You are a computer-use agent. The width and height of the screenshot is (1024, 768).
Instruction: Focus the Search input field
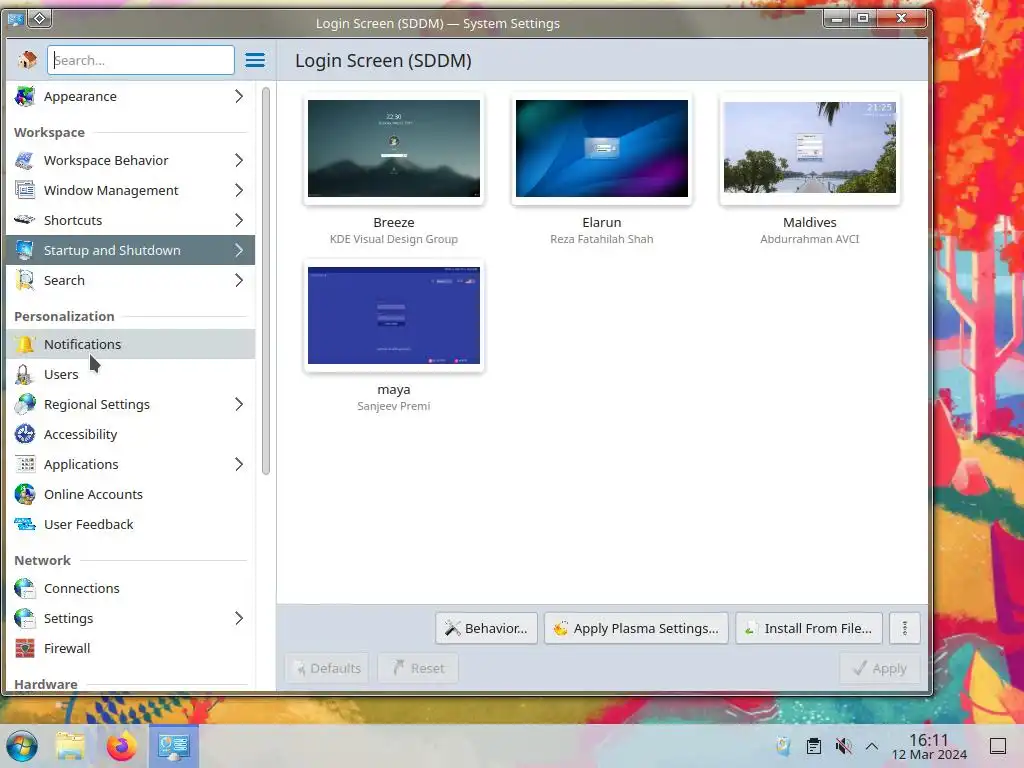coord(140,60)
